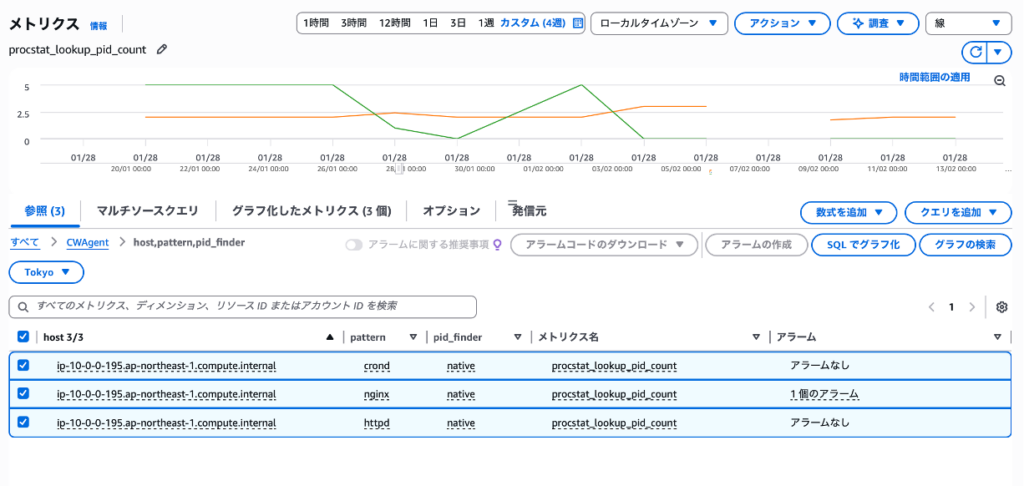Open the グラフ化したメトリクス tab

310,211
